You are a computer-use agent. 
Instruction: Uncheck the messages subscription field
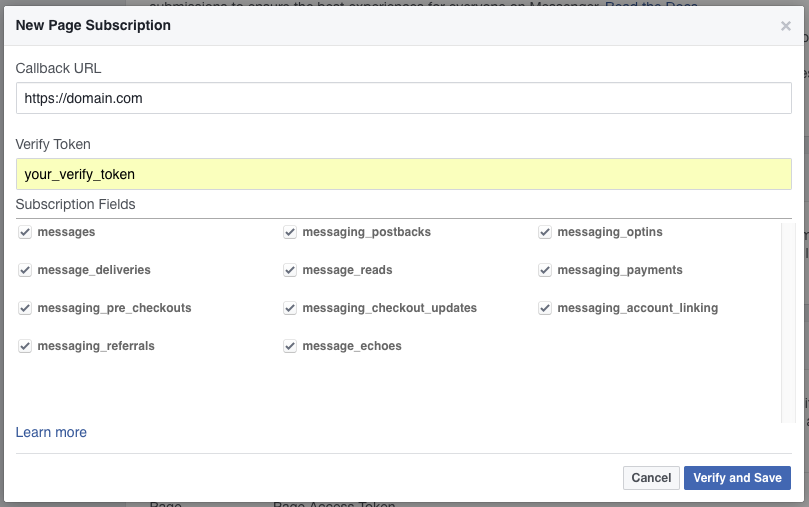[25, 232]
